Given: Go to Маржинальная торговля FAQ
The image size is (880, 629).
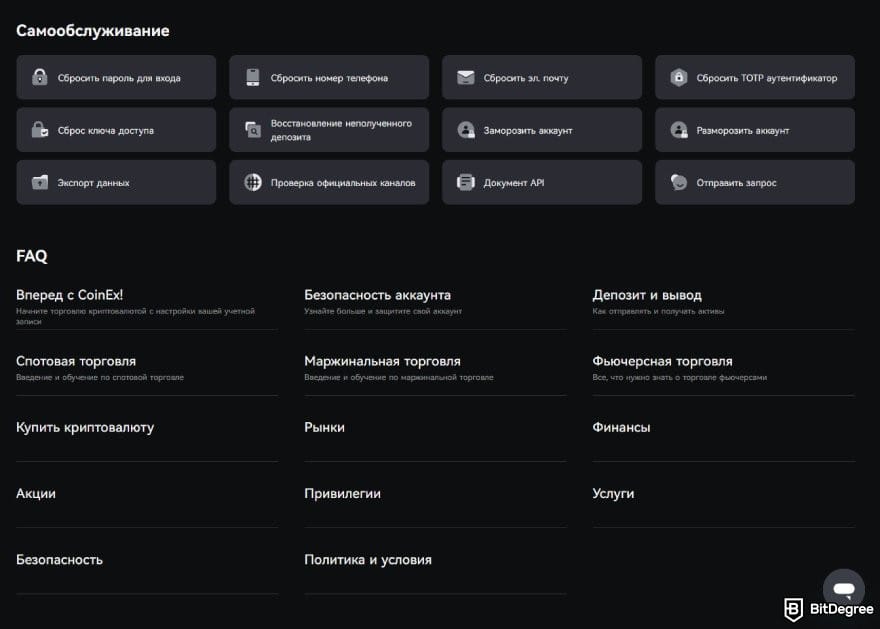Looking at the screenshot, I should tap(382, 361).
